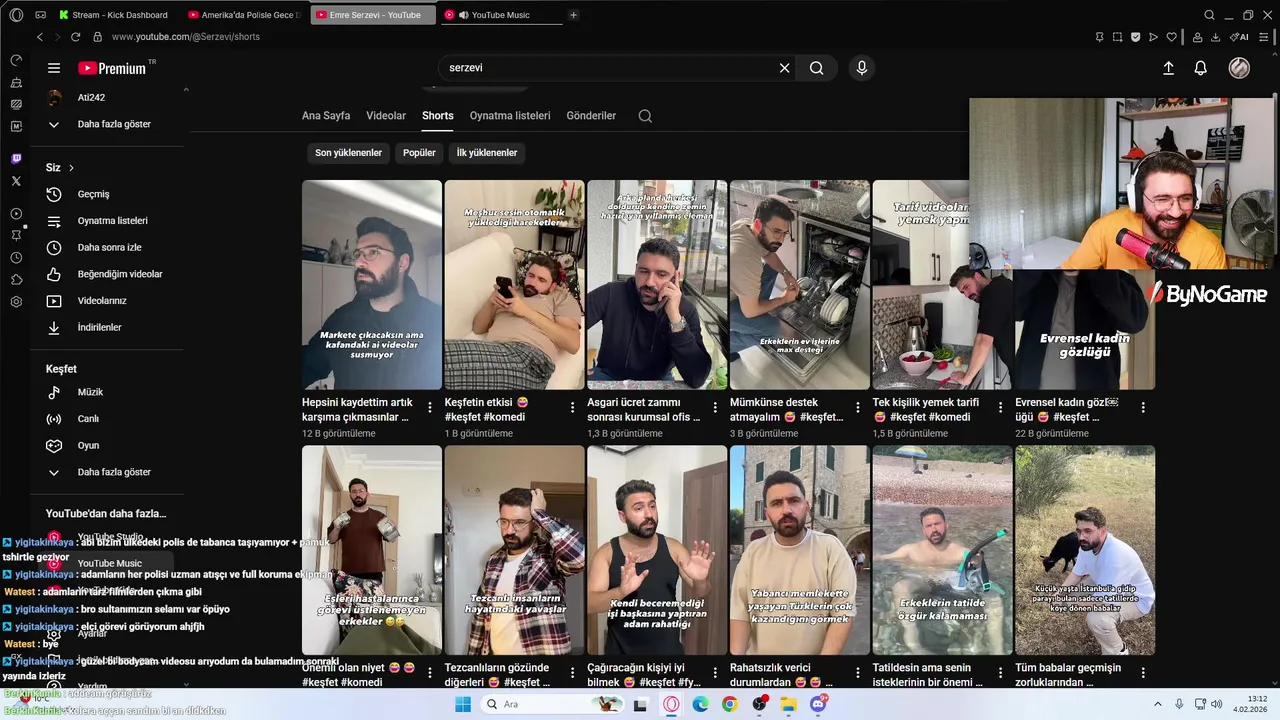Image resolution: width=1280 pixels, height=720 pixels.
Task: Open the Create upload icon
Action: [x=1168, y=68]
